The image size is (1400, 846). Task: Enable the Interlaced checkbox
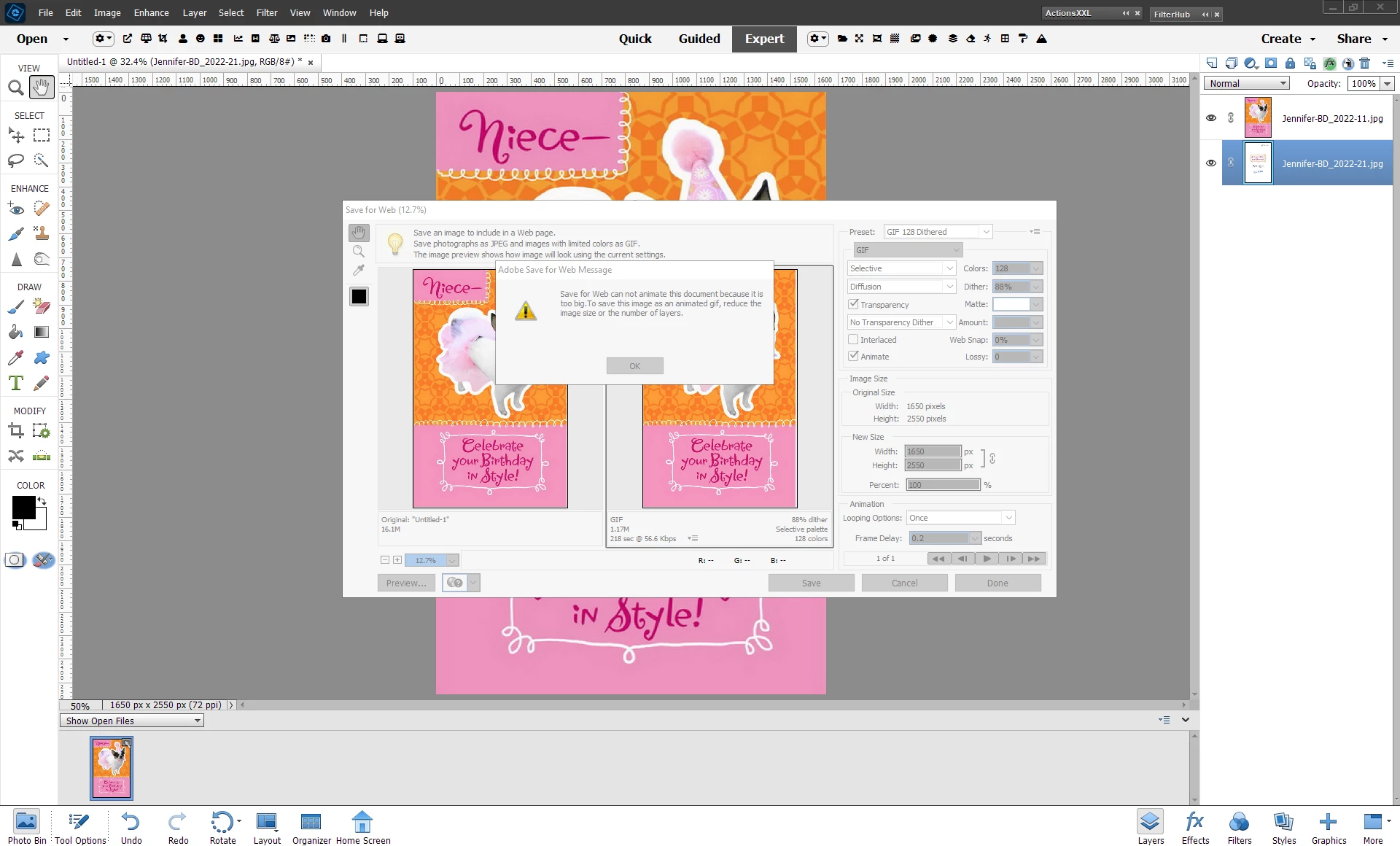(853, 340)
